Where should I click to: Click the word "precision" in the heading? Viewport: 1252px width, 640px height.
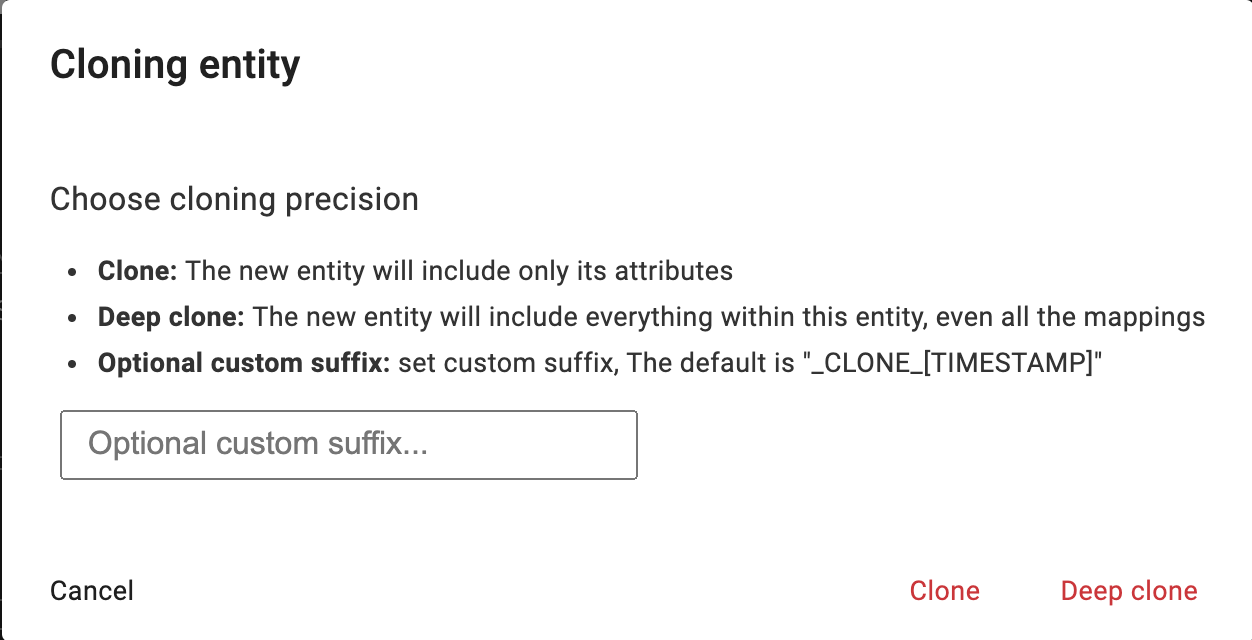pyautogui.click(x=351, y=199)
